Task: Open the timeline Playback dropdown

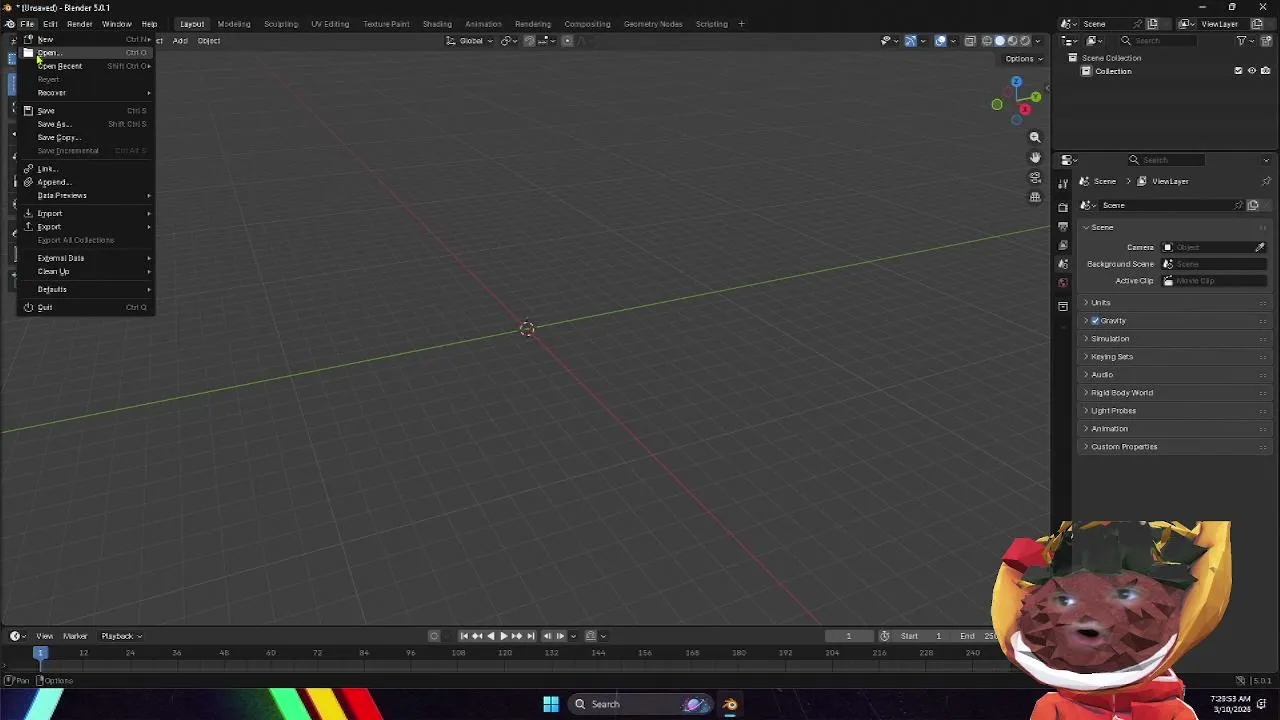Action: (121, 636)
